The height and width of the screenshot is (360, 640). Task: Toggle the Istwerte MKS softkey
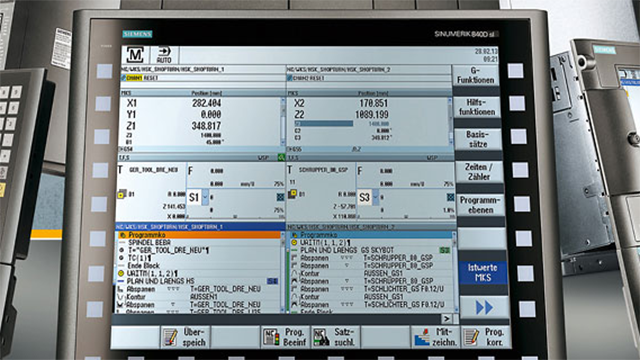[x=483, y=273]
